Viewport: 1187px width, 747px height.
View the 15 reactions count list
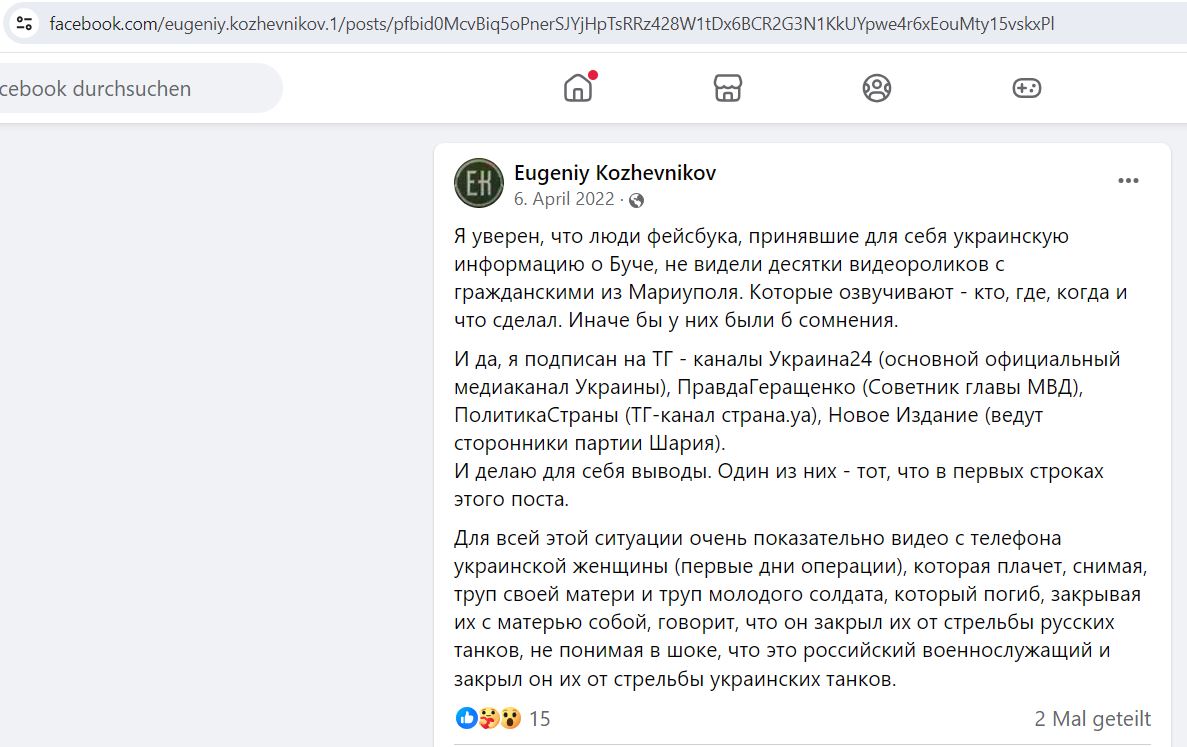[x=539, y=718]
